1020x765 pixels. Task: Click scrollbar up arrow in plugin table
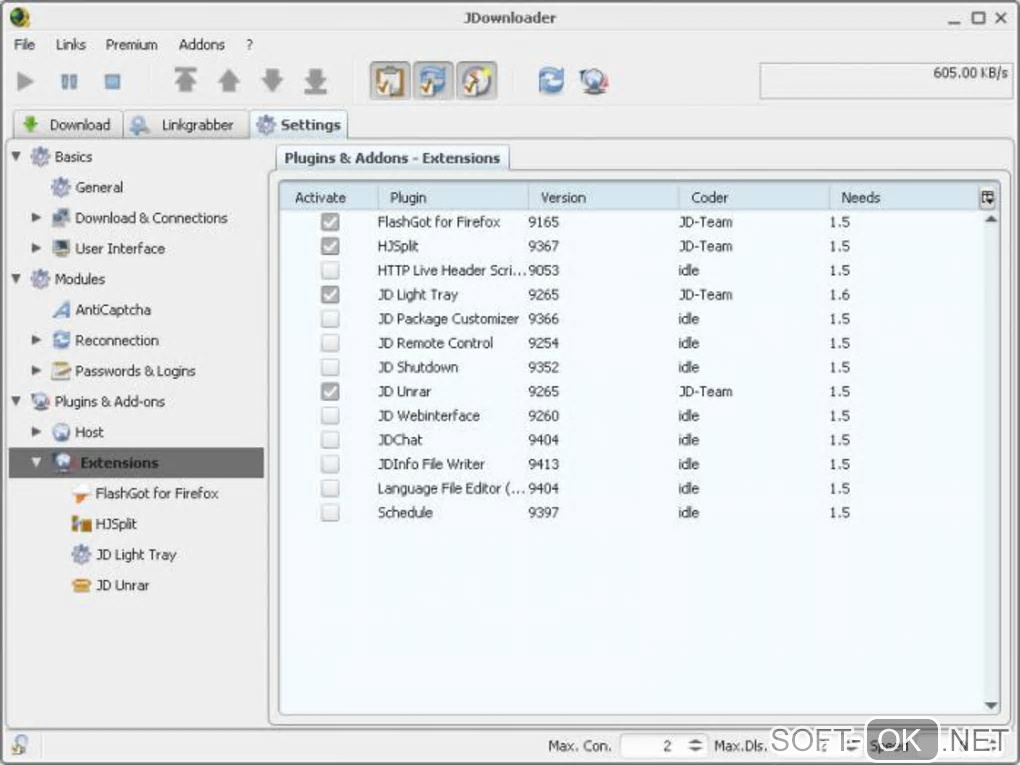[x=991, y=219]
